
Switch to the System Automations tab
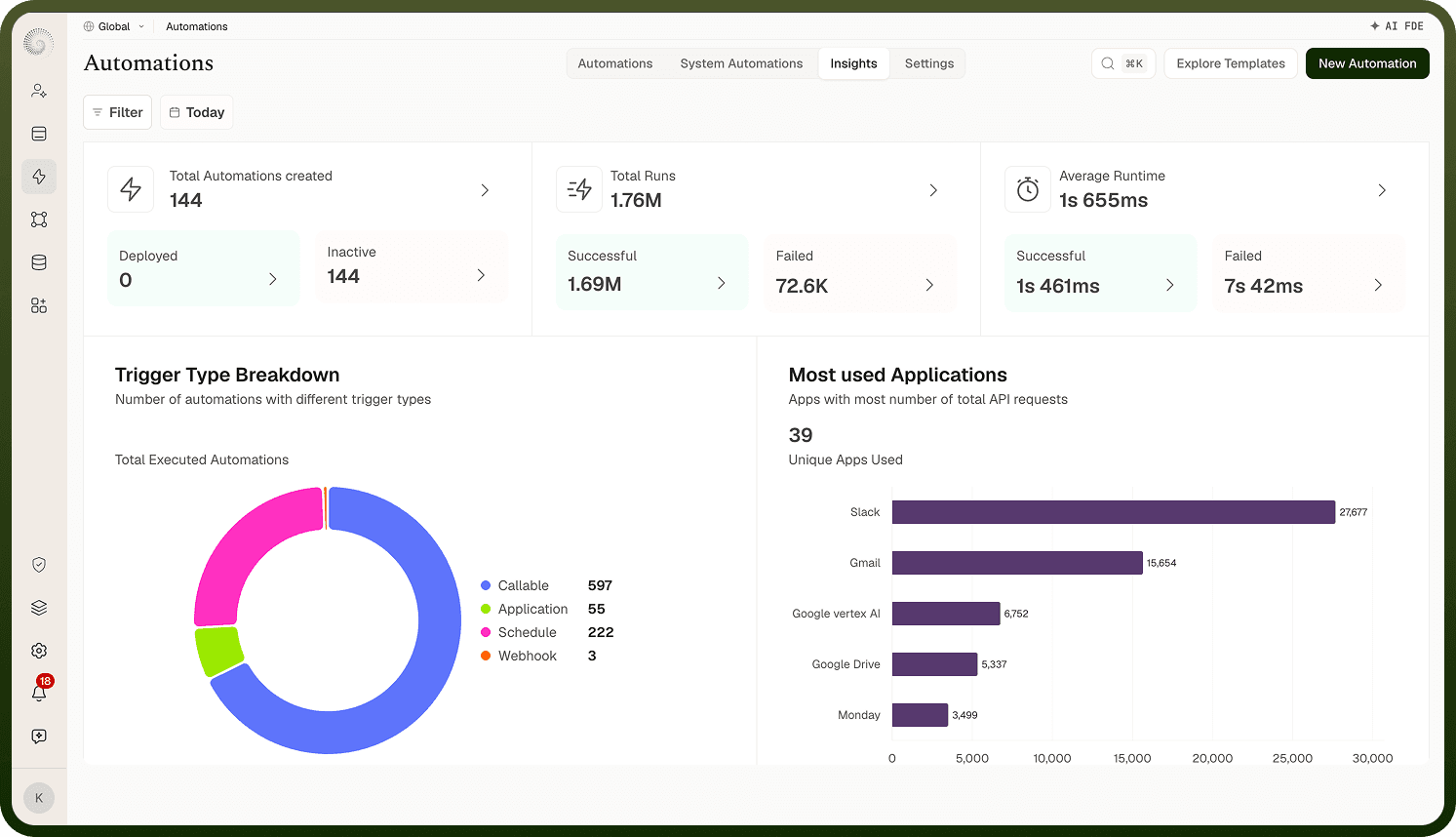741,63
